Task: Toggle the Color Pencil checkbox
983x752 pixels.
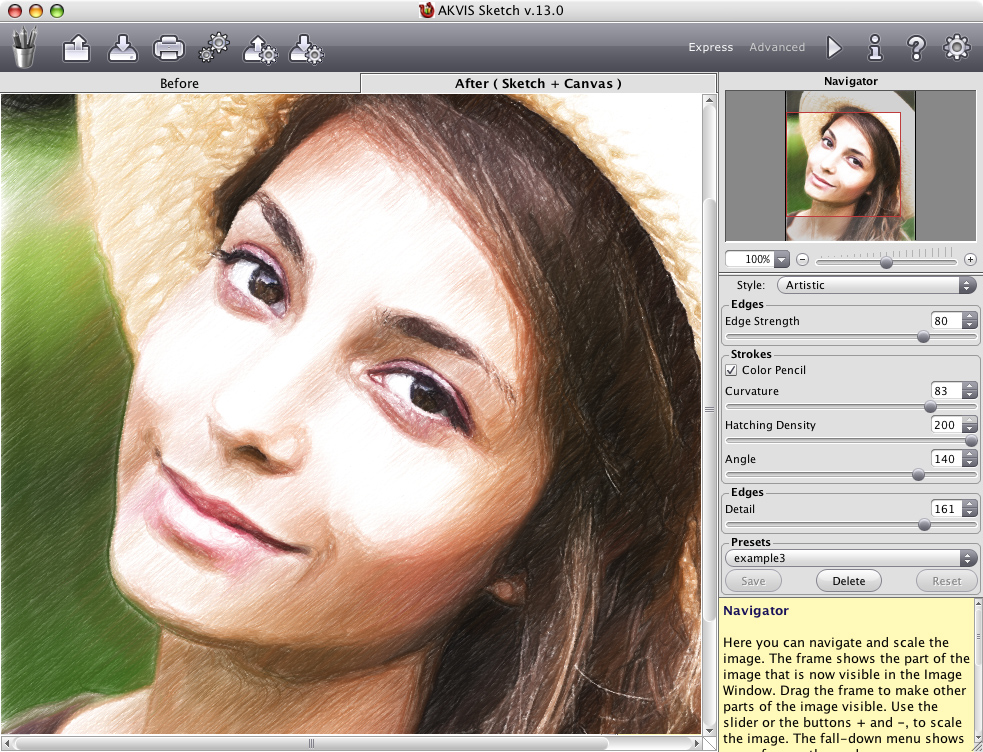Action: [732, 370]
